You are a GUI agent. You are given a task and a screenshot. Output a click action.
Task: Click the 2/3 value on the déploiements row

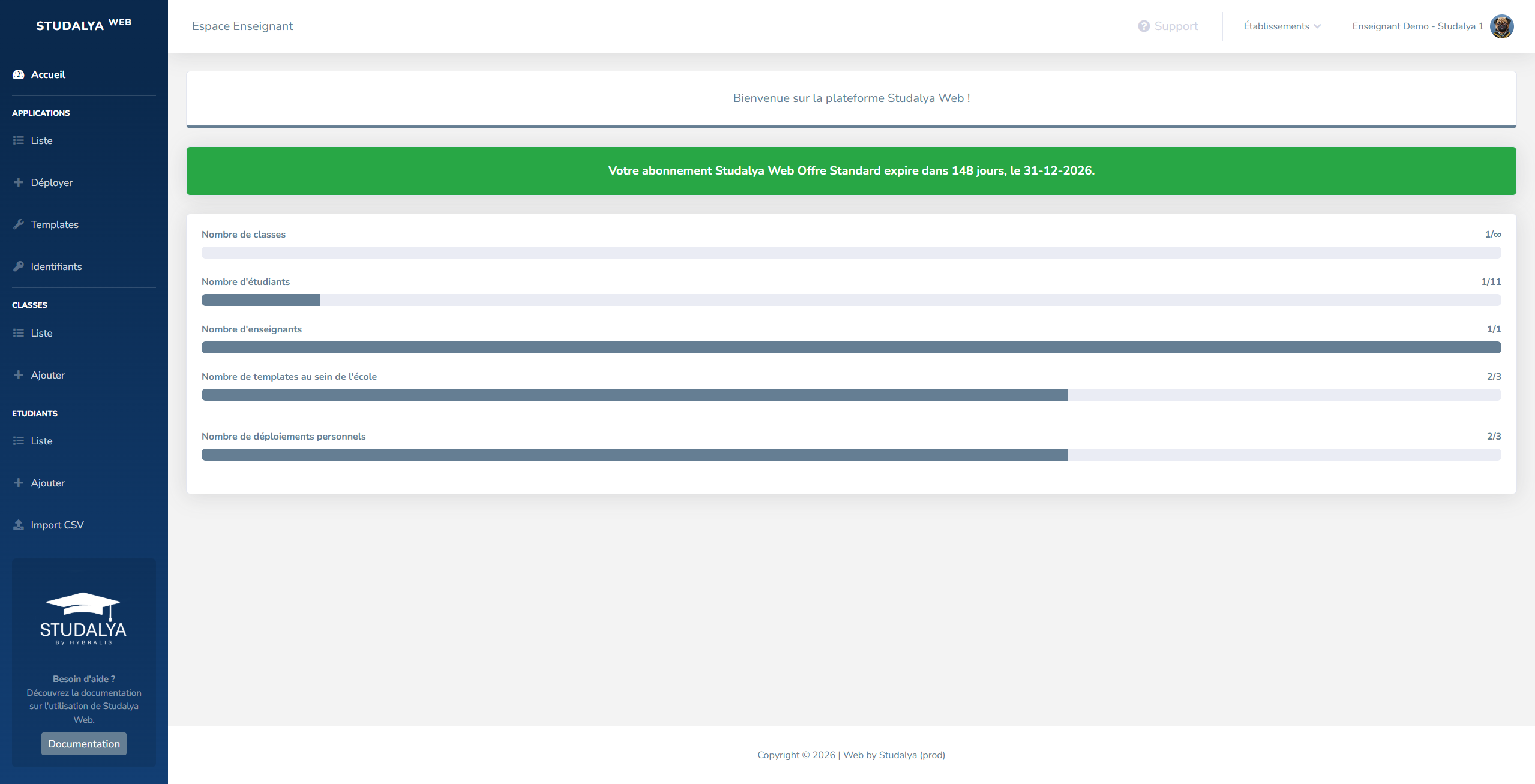click(1494, 437)
